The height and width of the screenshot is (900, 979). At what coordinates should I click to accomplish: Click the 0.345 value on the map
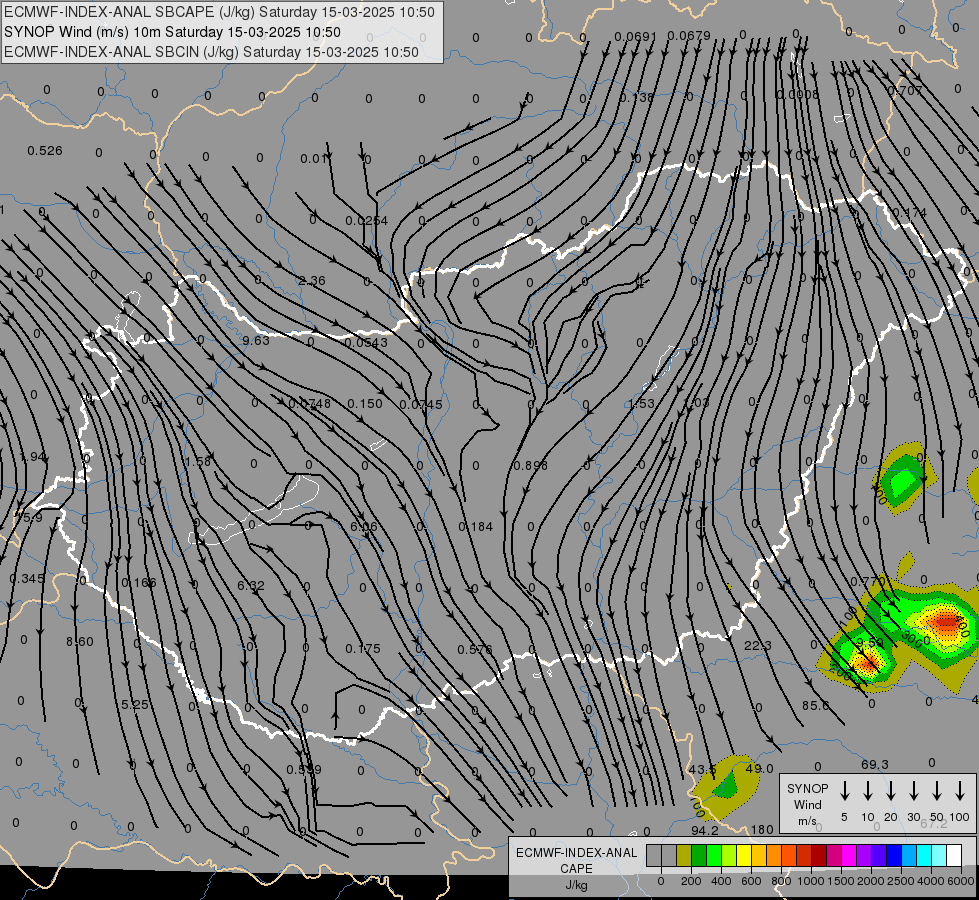(x=27, y=579)
